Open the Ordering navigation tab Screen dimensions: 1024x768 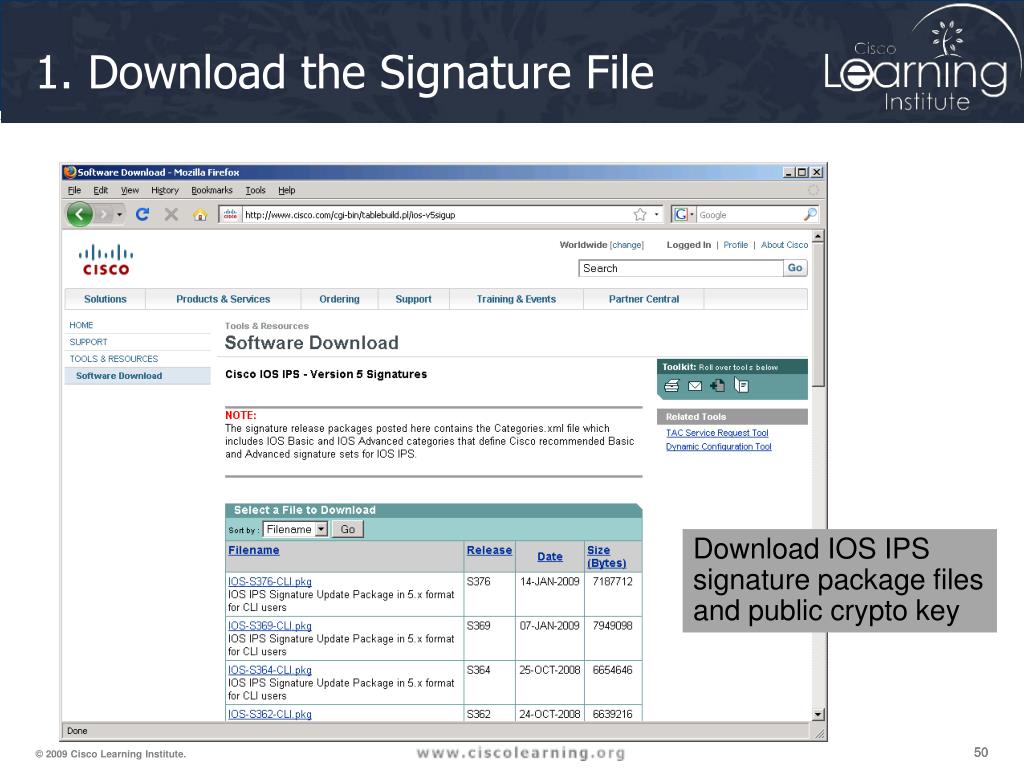click(340, 299)
